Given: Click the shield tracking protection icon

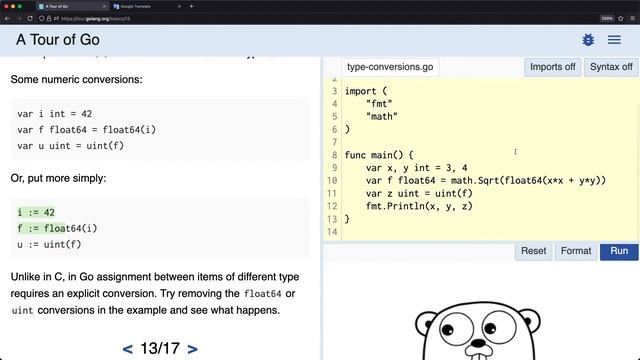Looking at the screenshot, I should click(x=41, y=18).
